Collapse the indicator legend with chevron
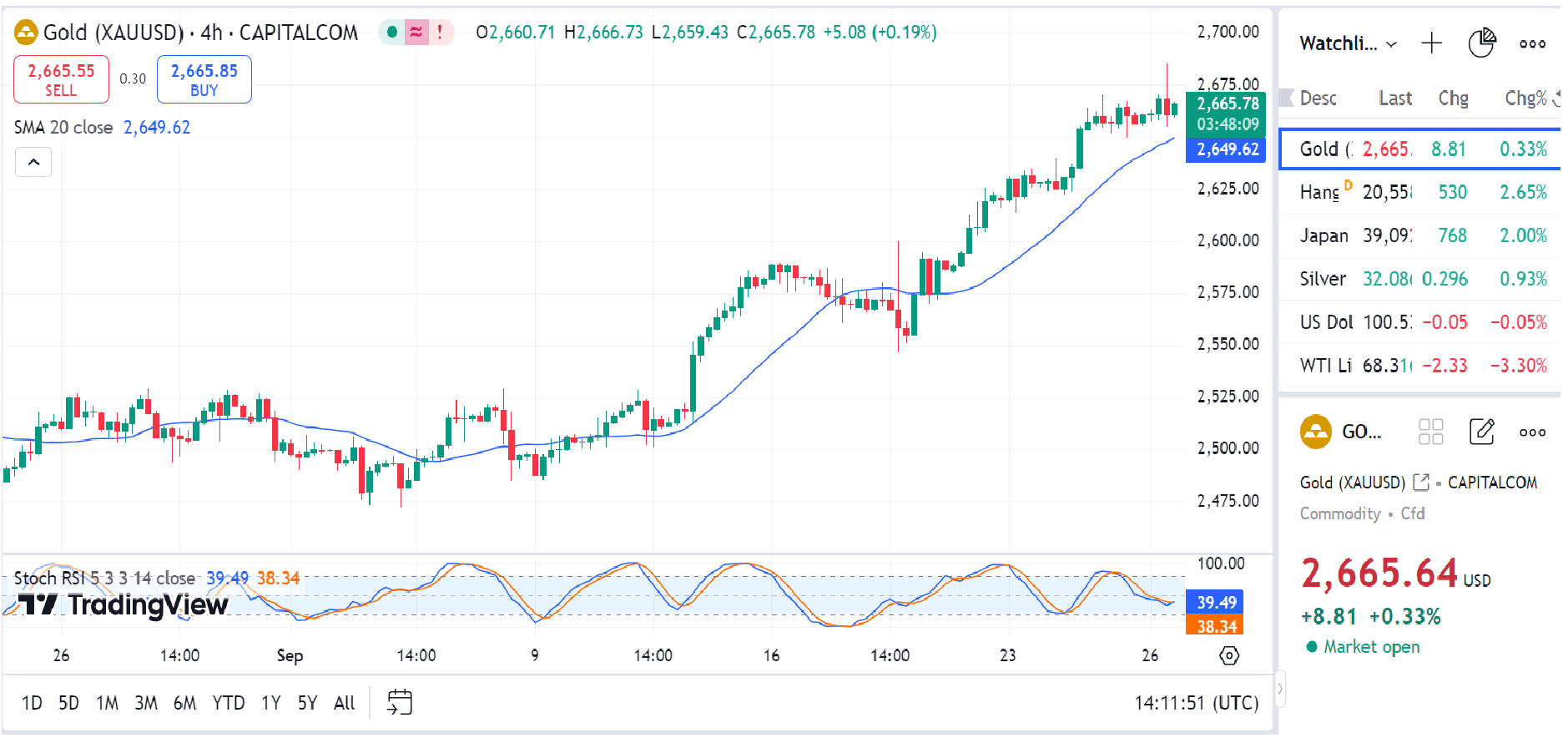 33,162
